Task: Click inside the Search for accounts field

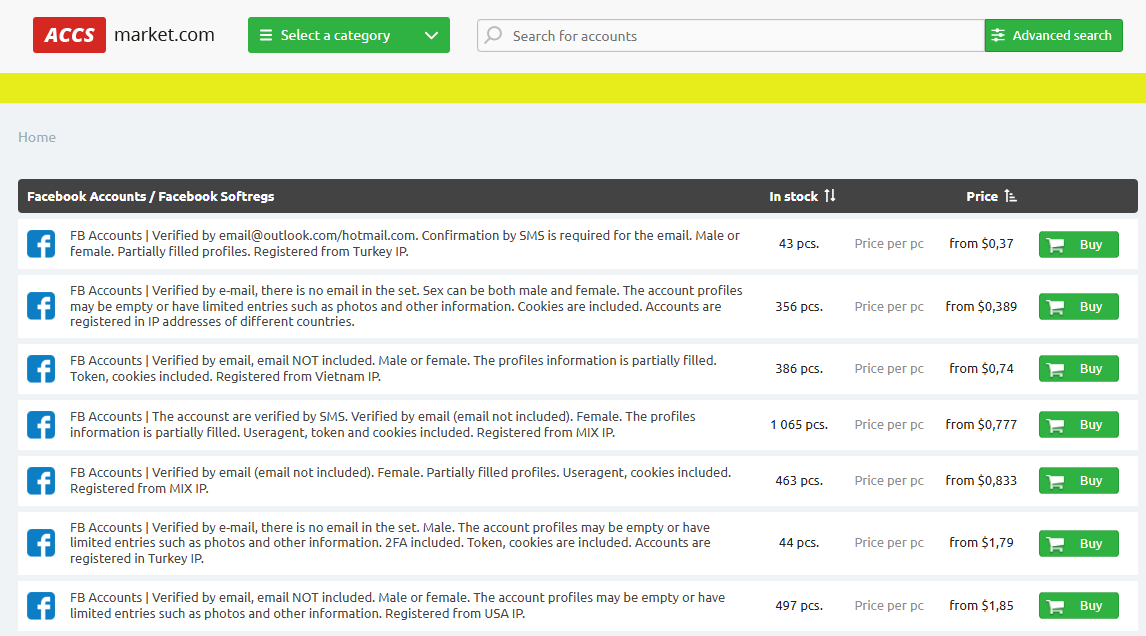Action: [x=731, y=36]
